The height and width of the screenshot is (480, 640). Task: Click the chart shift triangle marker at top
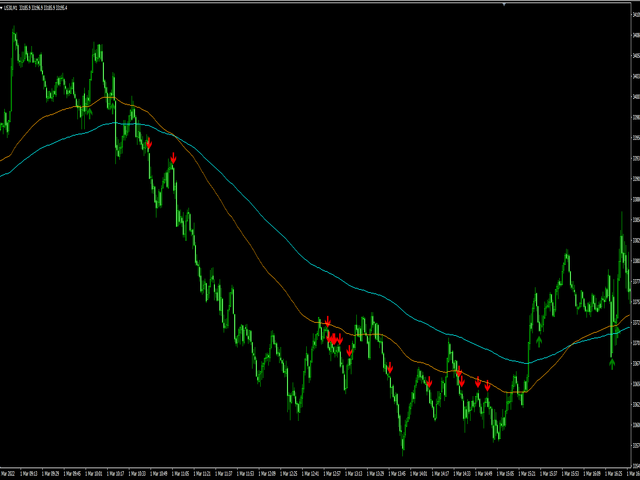click(504, 4)
